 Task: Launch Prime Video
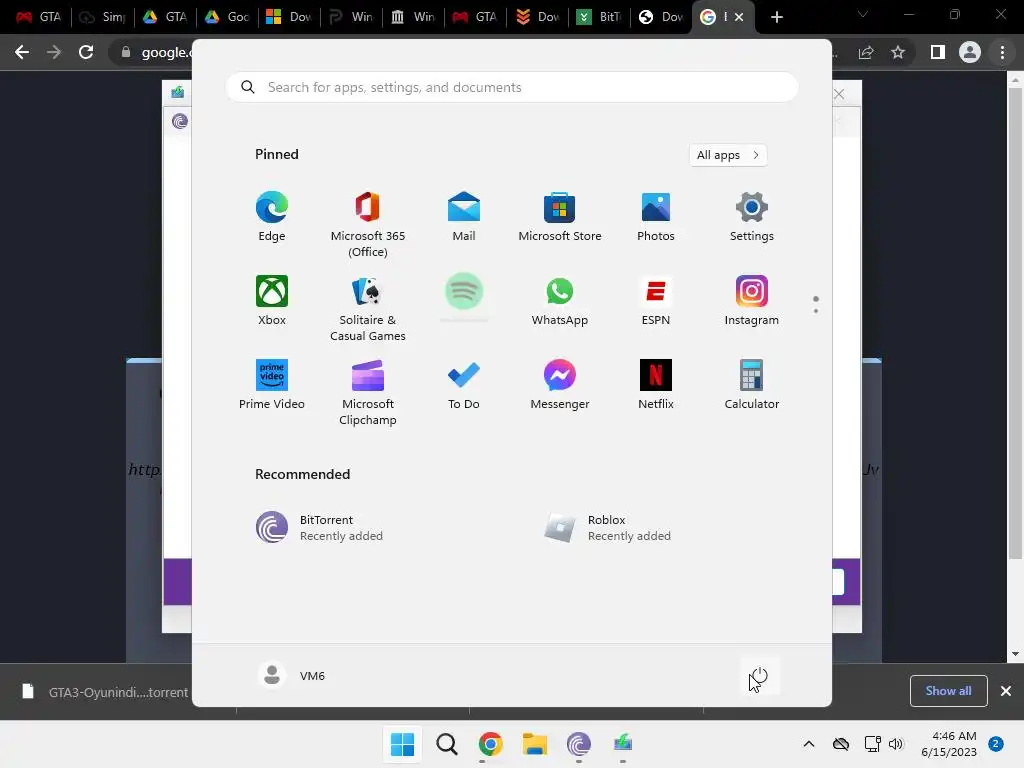tap(272, 385)
